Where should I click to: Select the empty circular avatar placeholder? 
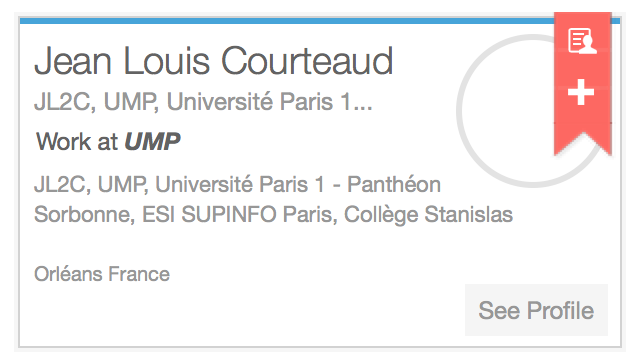click(x=532, y=111)
